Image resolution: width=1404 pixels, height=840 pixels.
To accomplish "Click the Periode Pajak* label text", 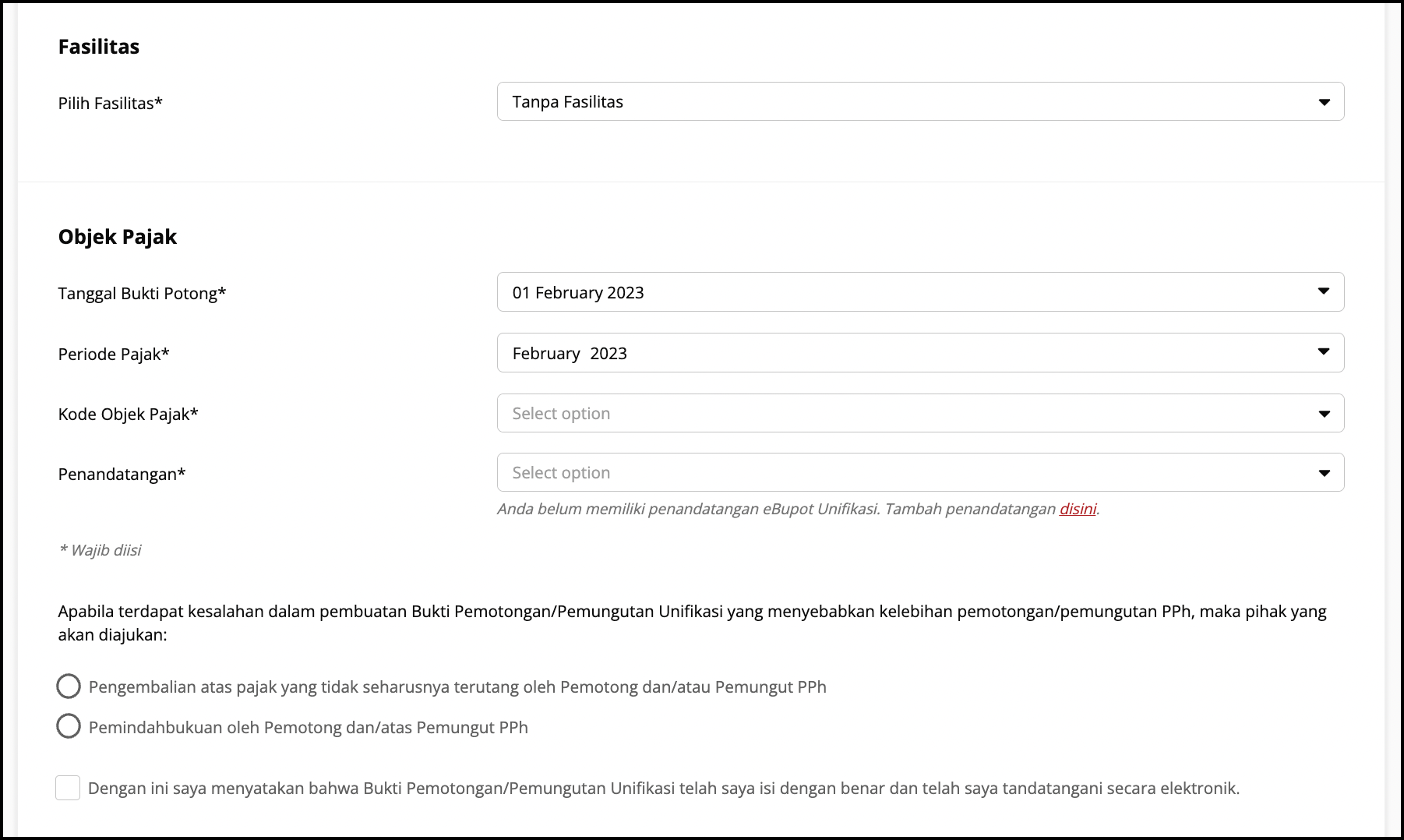I will (x=114, y=355).
